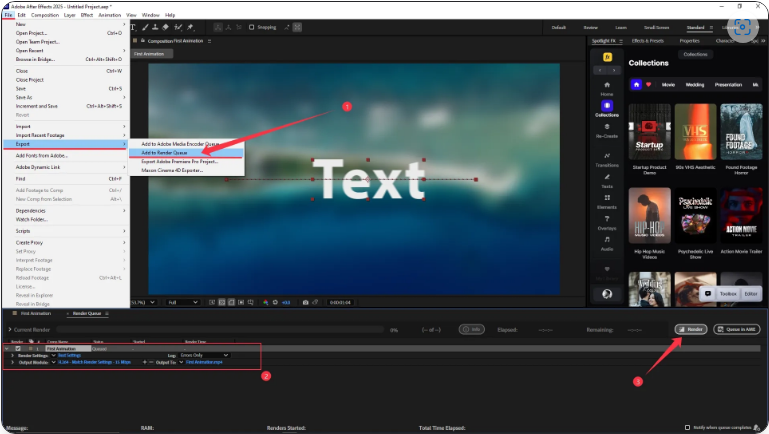Screen dimensions: 769x434
Task: Open the Composition menu in menu bar
Action: click(x=45, y=15)
